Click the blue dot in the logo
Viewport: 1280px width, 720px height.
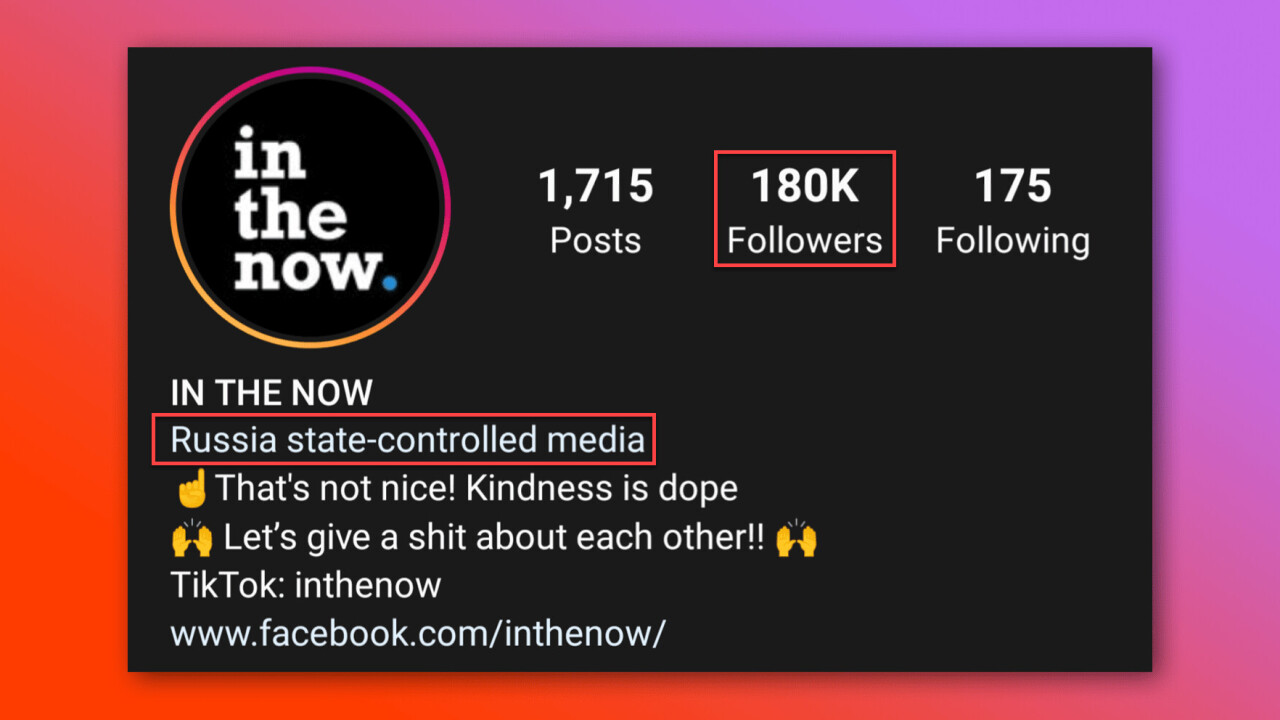pos(389,283)
